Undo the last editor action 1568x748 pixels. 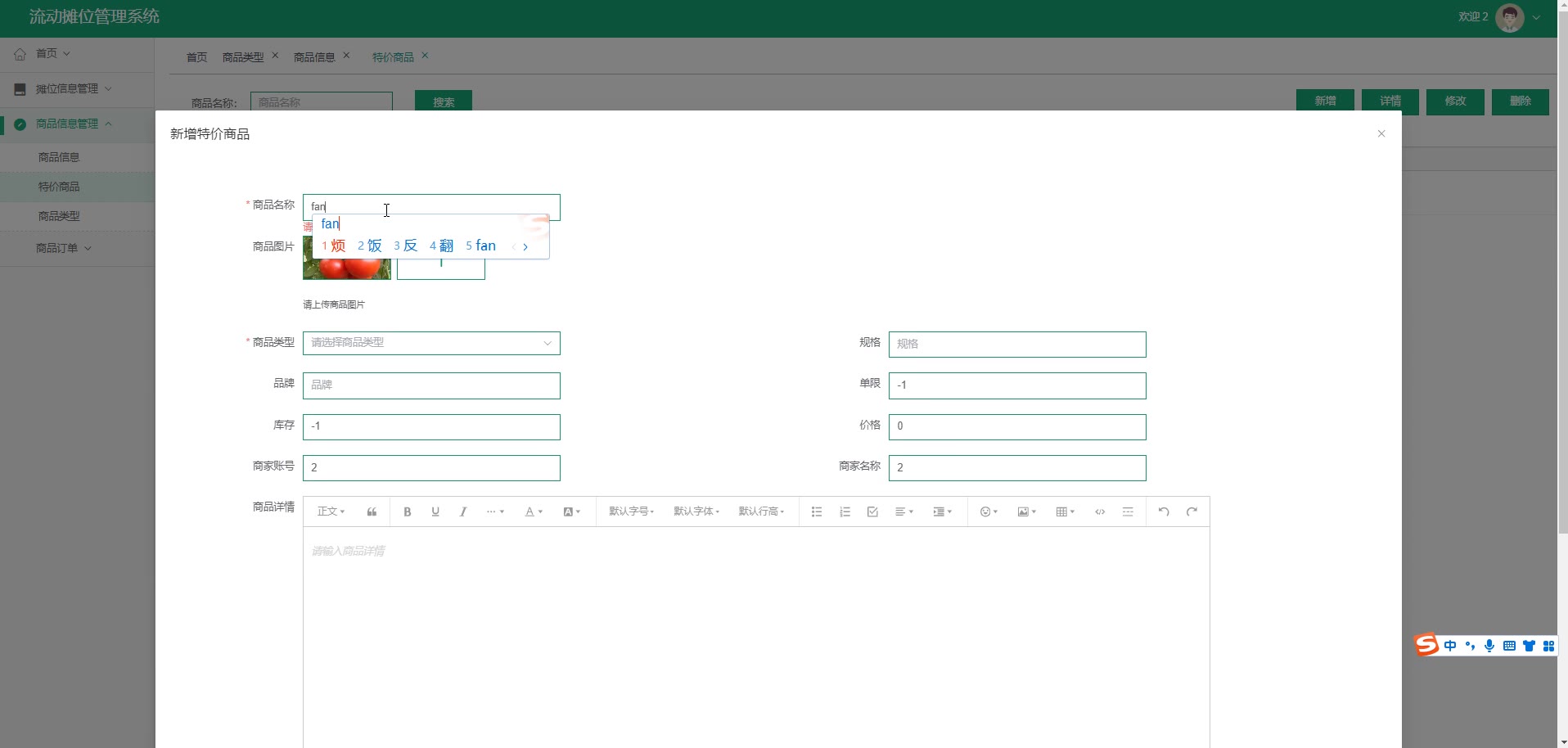[x=1164, y=511]
